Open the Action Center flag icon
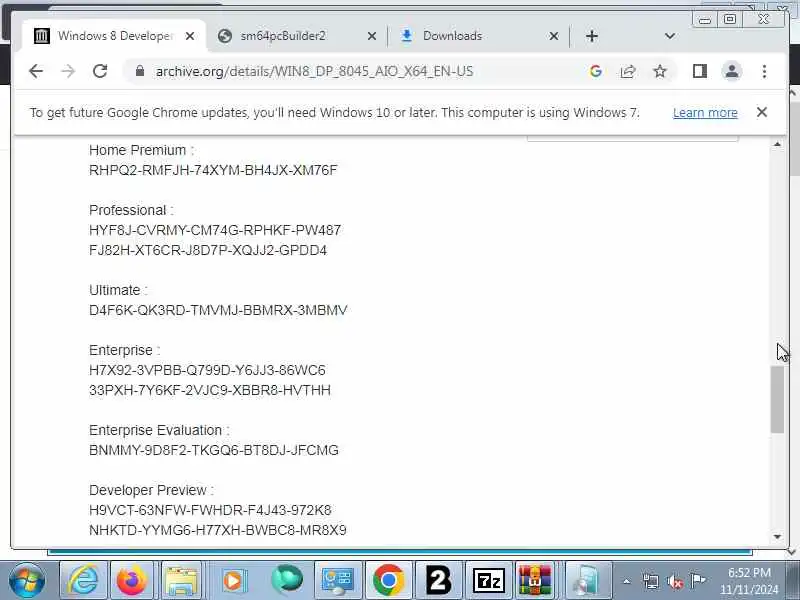 click(x=697, y=581)
